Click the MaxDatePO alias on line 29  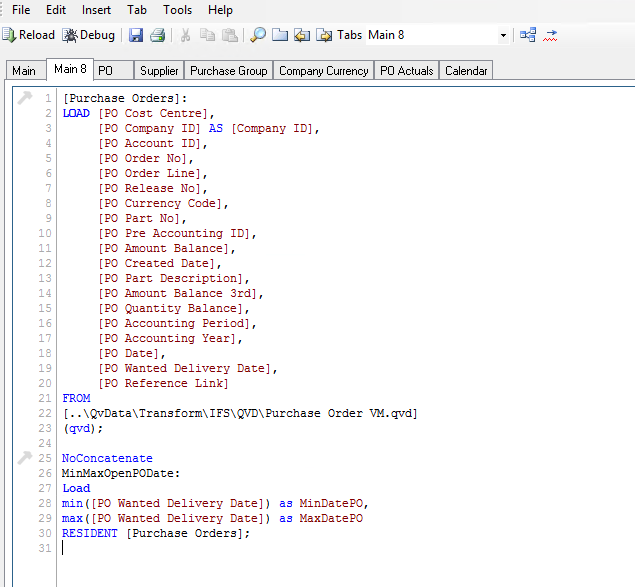coord(331,518)
